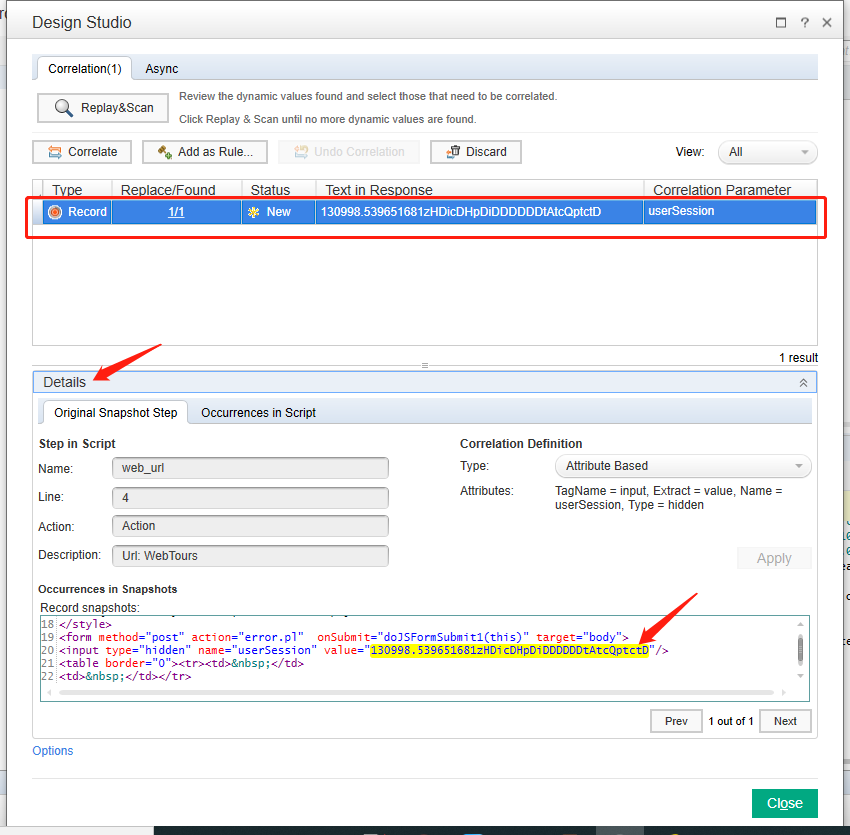Click the Attributes text TagName = input
This screenshot has height=835, width=850.
tap(668, 498)
